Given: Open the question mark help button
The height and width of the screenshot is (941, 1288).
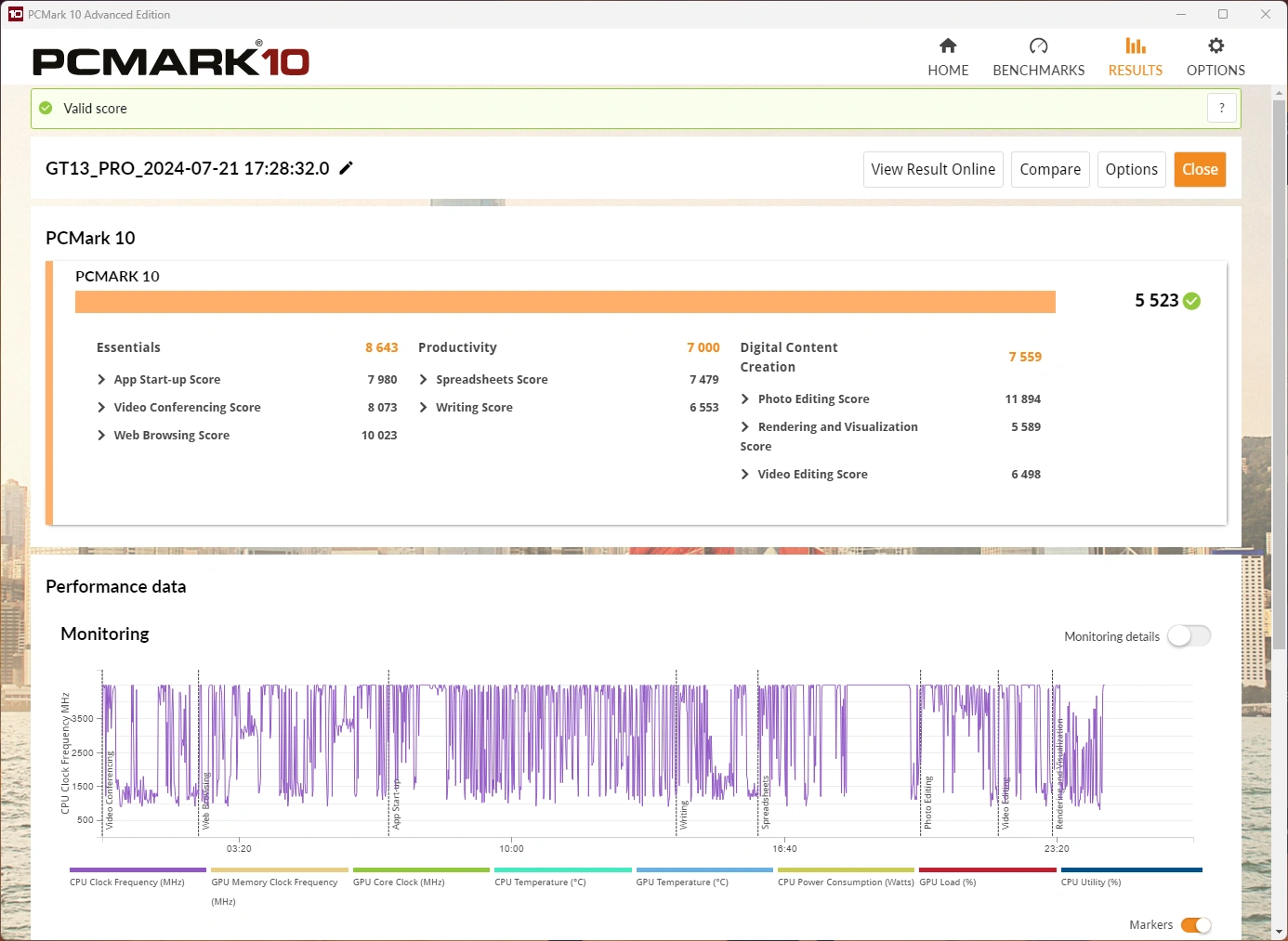Looking at the screenshot, I should (1222, 108).
